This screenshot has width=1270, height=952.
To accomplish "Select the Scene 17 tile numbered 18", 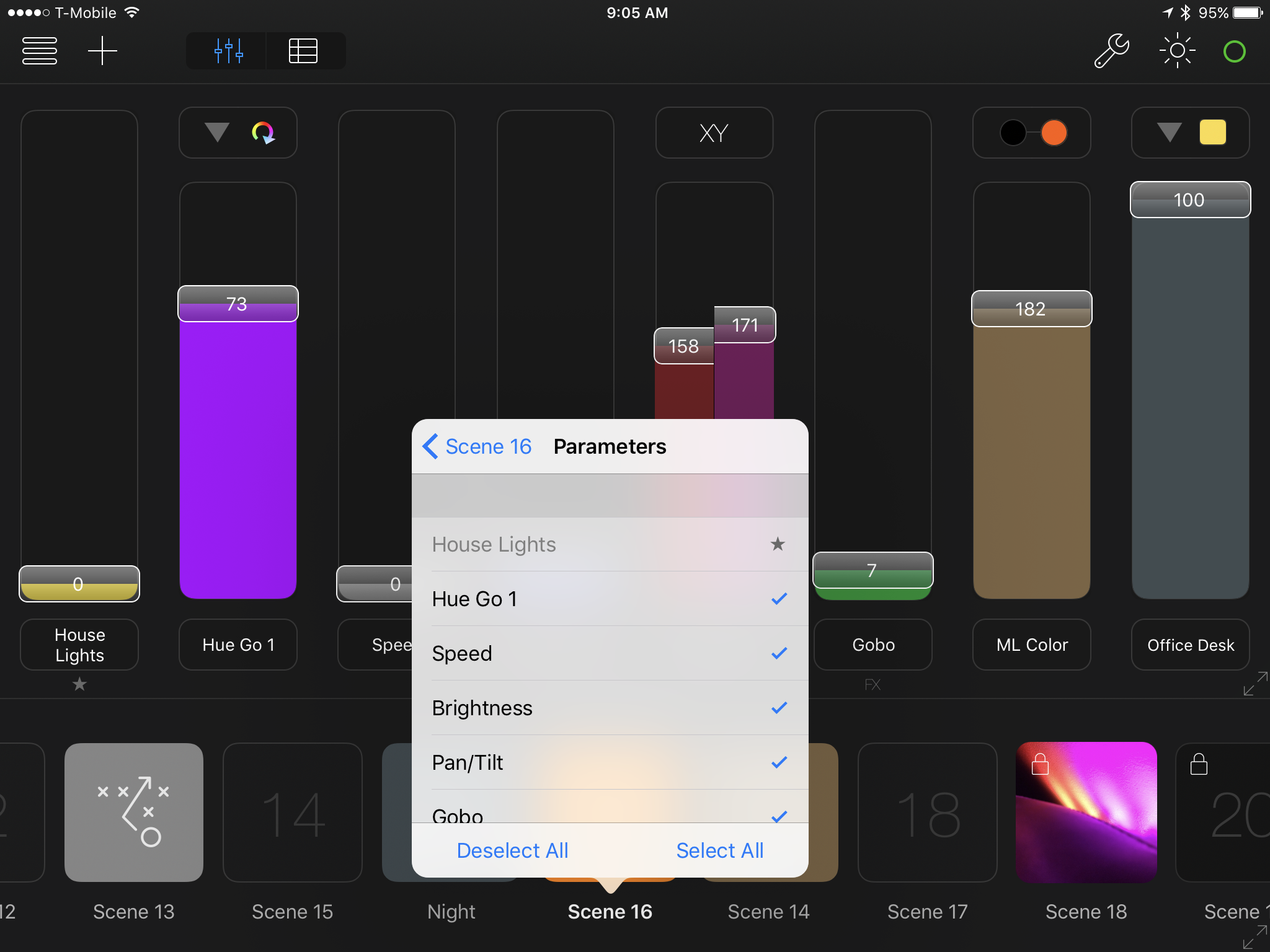I will tap(928, 813).
